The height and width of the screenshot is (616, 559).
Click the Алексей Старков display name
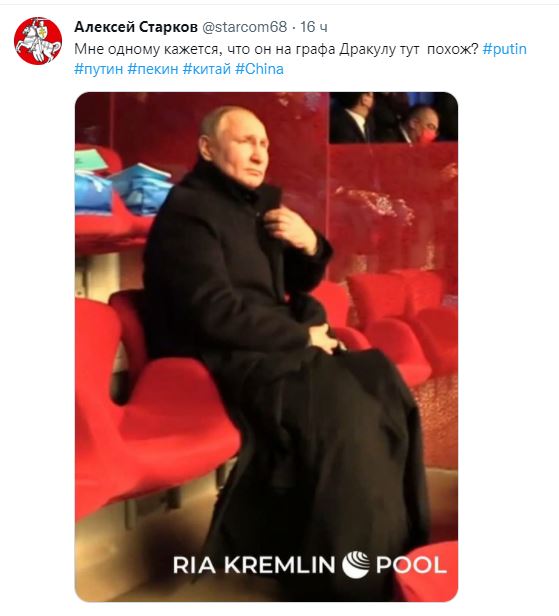click(136, 27)
